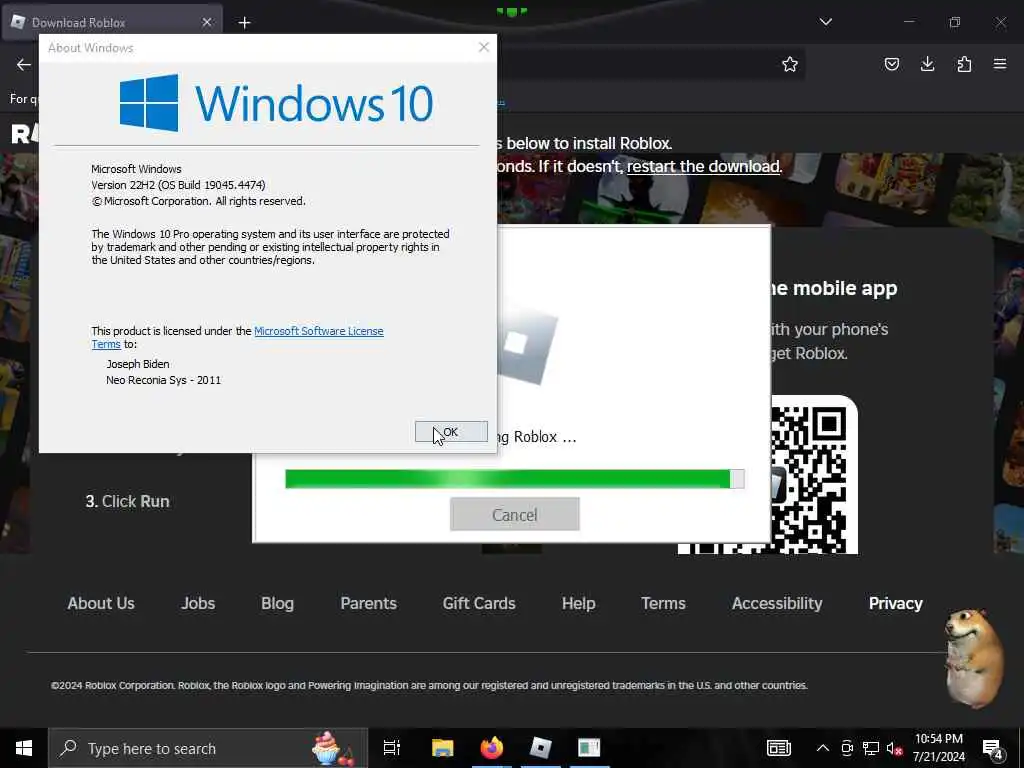This screenshot has height=768, width=1024.
Task: Switch to Firefox in the taskbar
Action: (x=491, y=748)
